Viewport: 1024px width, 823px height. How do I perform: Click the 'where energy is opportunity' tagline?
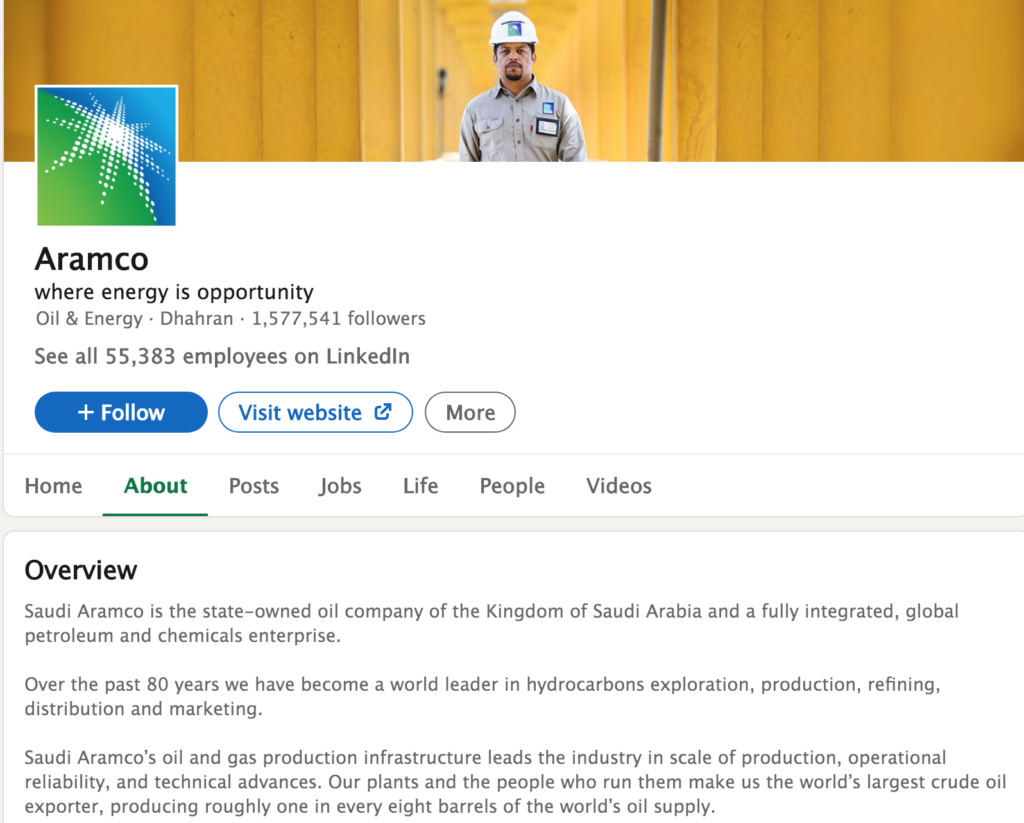click(174, 292)
